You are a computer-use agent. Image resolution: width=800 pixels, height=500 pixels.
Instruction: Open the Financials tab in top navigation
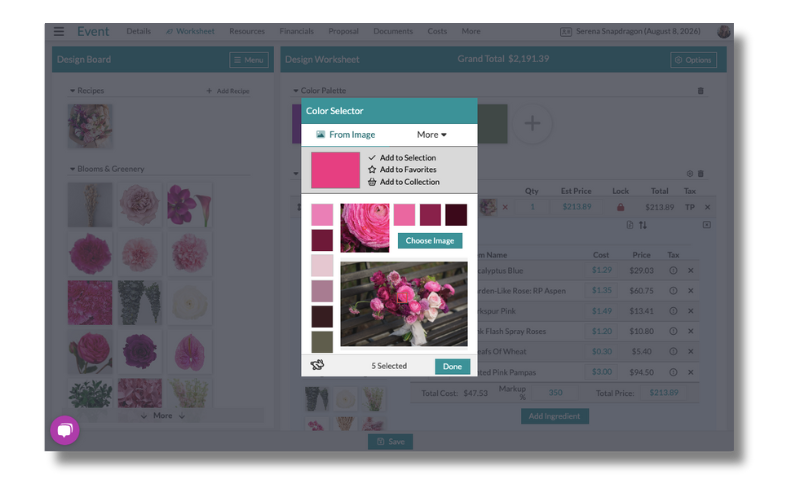(x=296, y=32)
